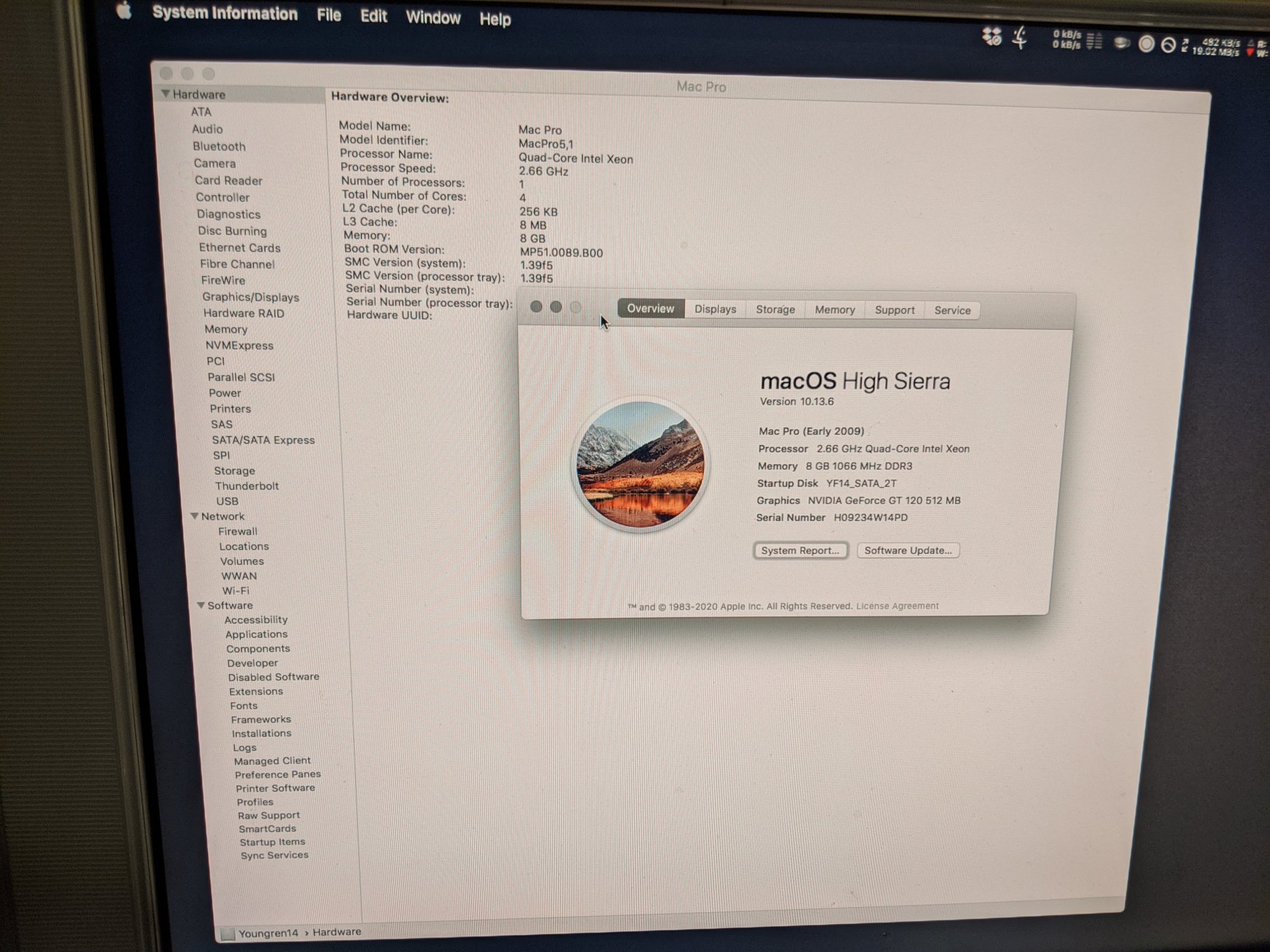
Task: Select Bluetooth in the sidebar
Action: (x=219, y=146)
